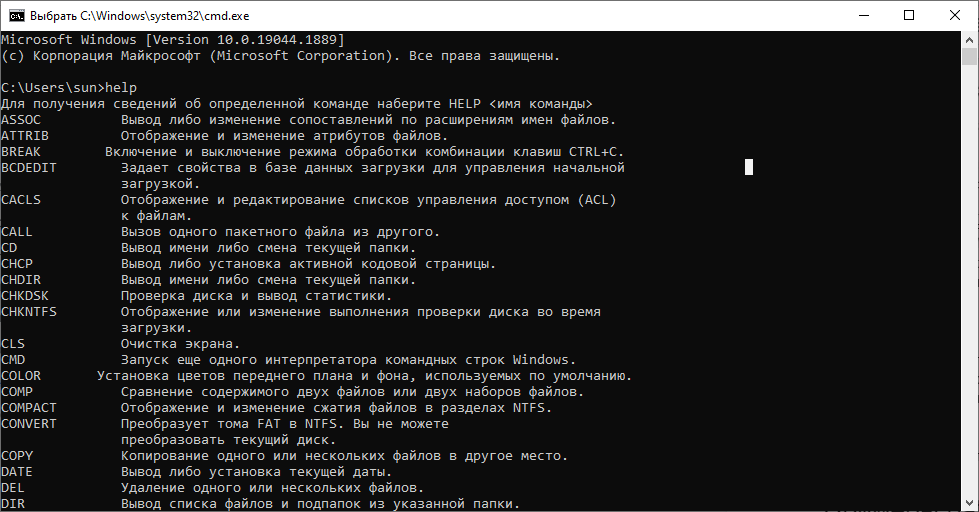979x512 pixels.
Task: Click the empty vertical scrollbar track
Action: (970, 300)
